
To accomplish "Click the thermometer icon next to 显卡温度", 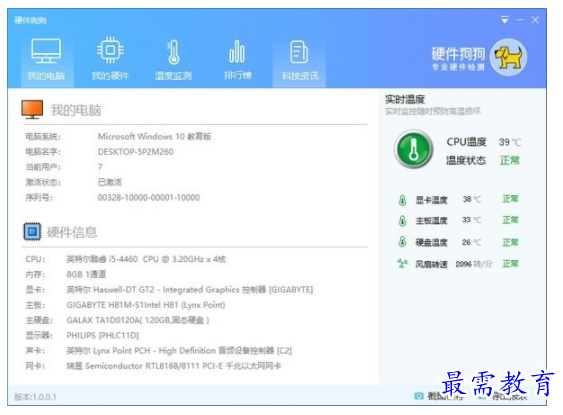I will coord(403,200).
